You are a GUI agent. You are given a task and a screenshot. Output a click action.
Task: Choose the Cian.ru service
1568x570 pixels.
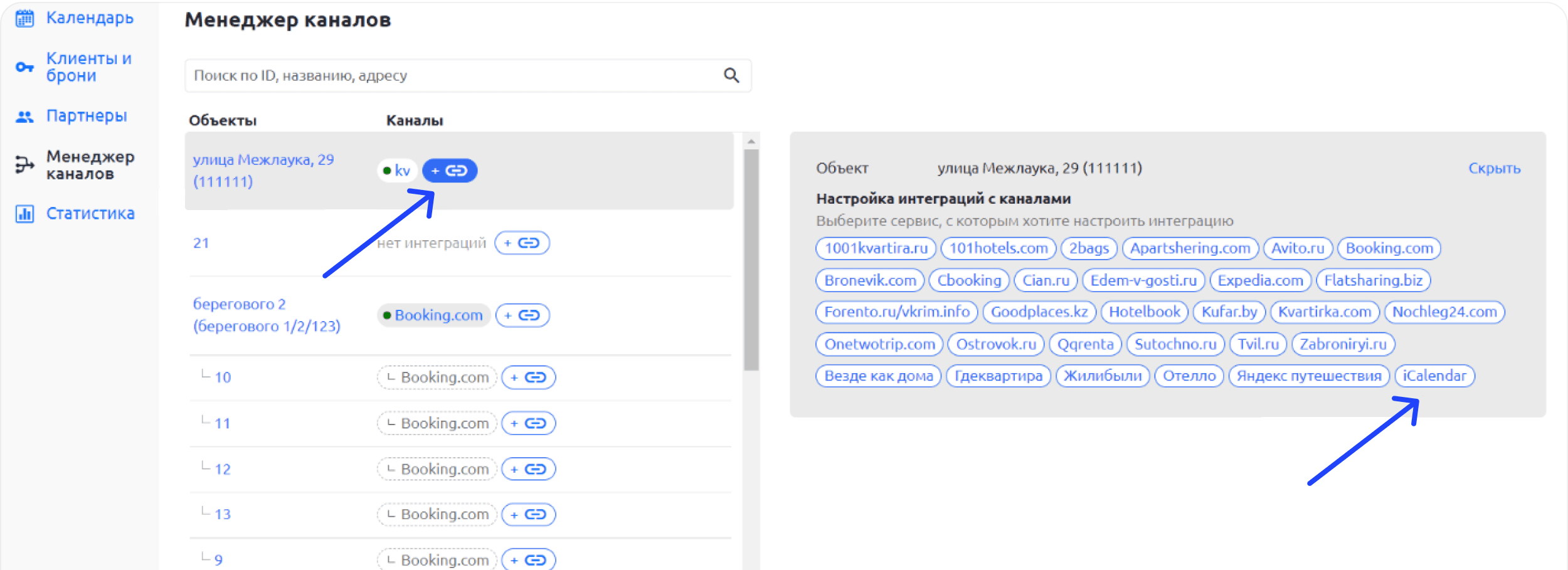pos(1046,280)
